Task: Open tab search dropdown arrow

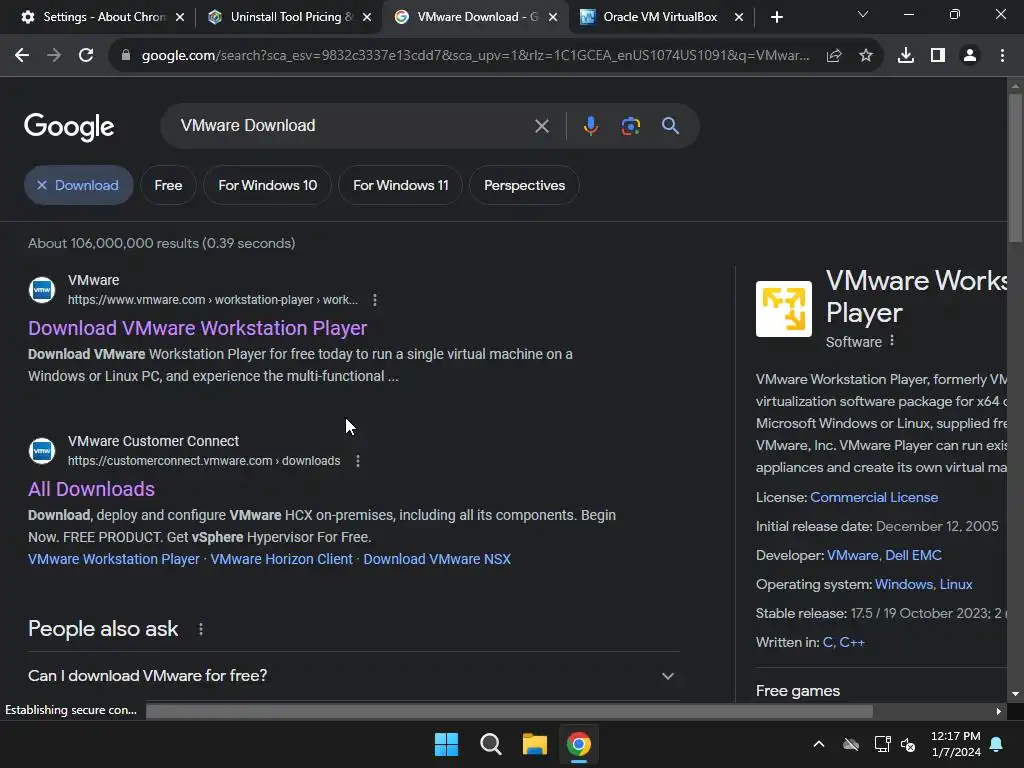Action: (863, 14)
